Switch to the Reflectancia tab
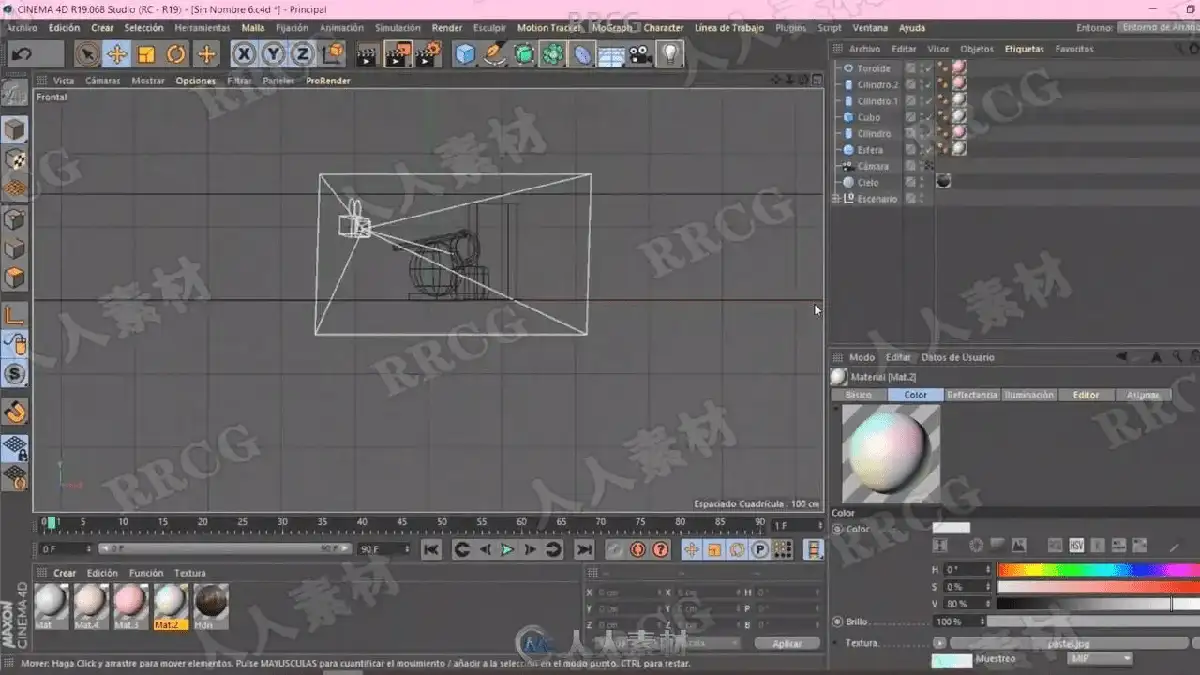The height and width of the screenshot is (675, 1200). 972,395
